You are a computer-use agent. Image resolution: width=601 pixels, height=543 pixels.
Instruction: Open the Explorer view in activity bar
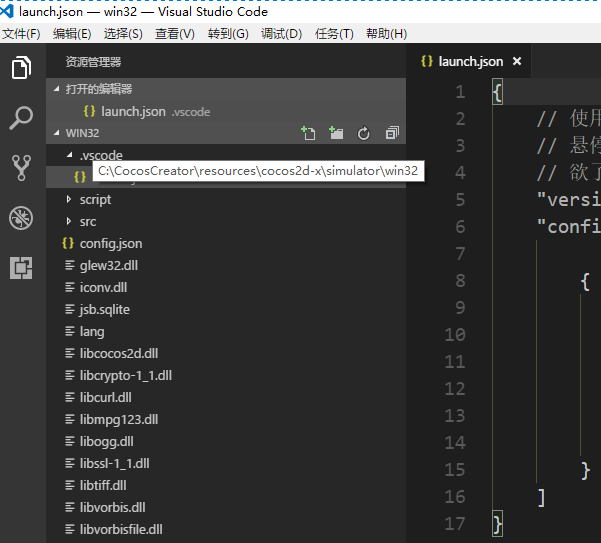pos(21,68)
